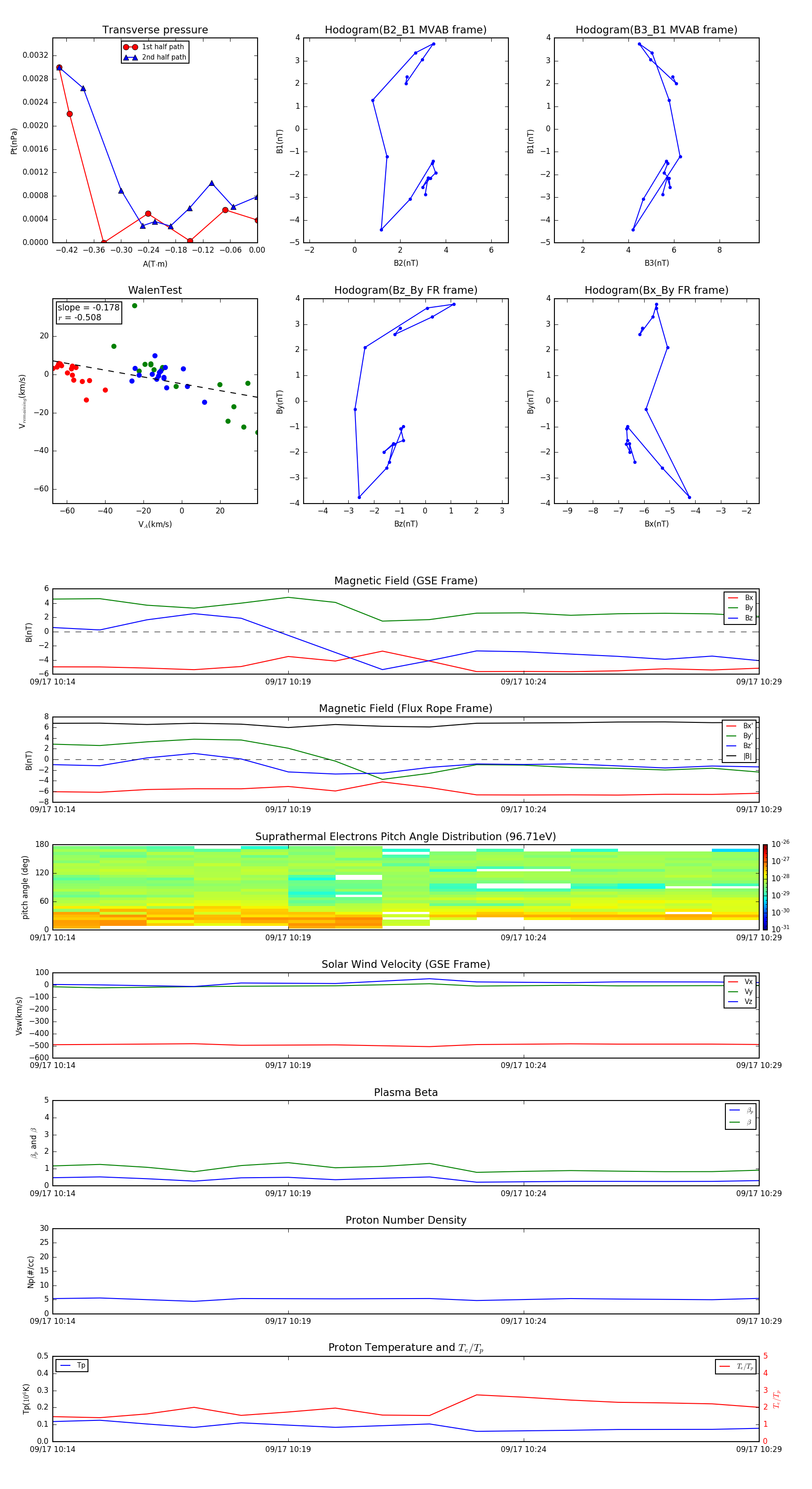The height and width of the screenshot is (1489, 812).
Task: Click the 'Bx(nT)' axis label
Action: 656,524
